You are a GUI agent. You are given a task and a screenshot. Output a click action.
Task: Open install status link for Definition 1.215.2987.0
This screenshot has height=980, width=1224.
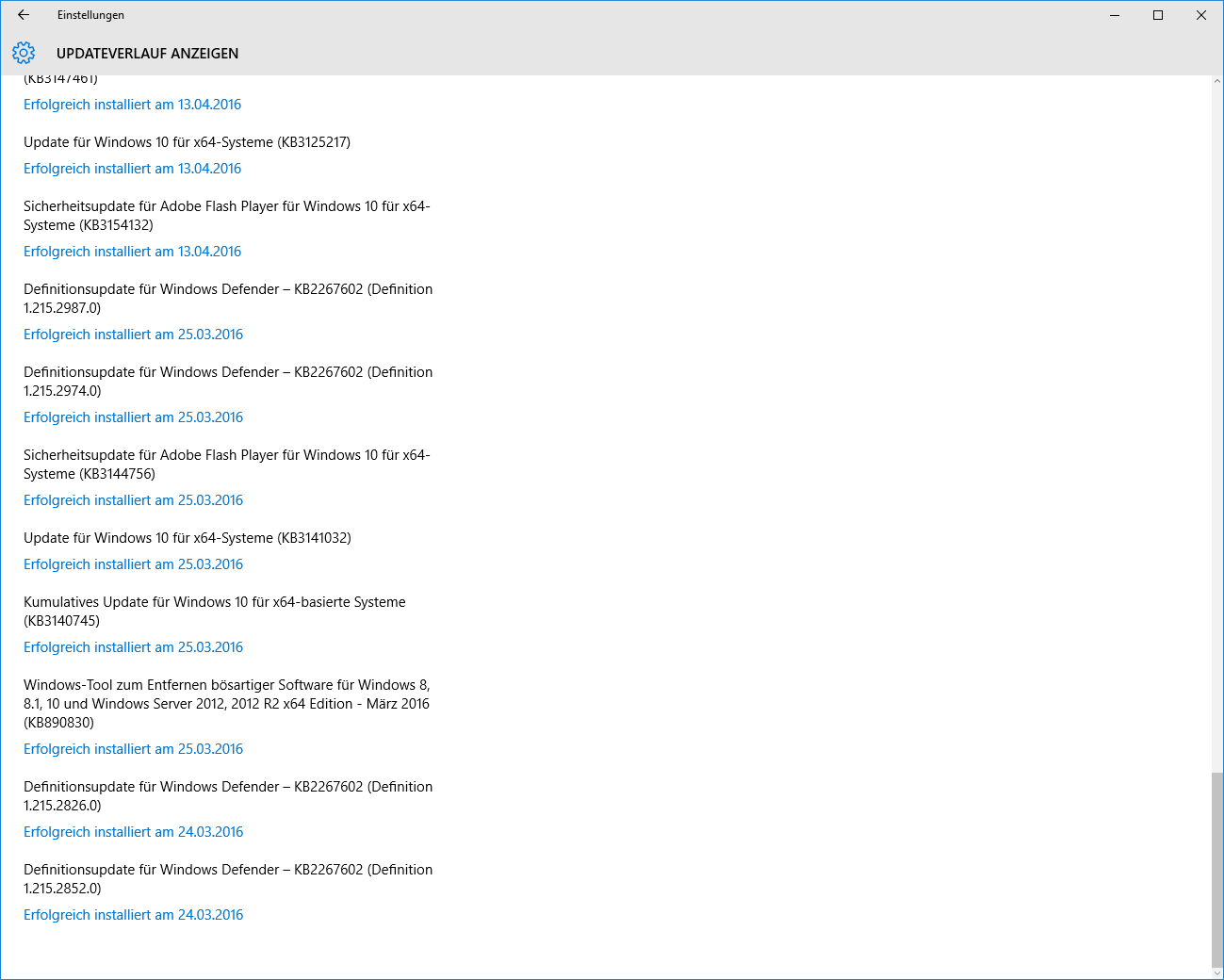coord(133,335)
